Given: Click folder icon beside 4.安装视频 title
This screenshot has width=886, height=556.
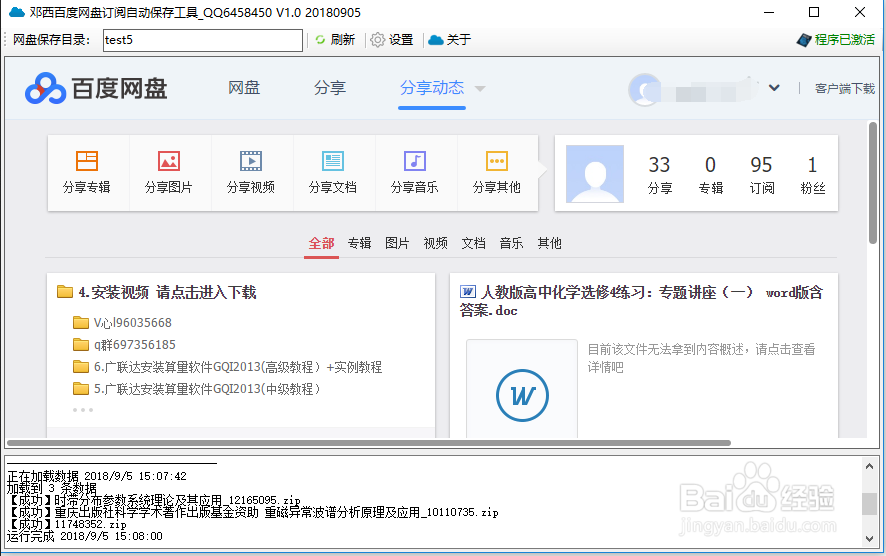Looking at the screenshot, I should tap(65, 292).
